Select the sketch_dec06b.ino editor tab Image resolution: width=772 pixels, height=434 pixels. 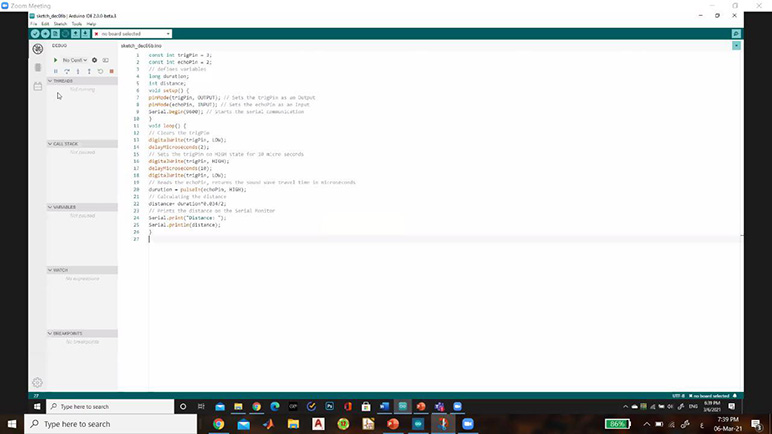click(x=141, y=46)
